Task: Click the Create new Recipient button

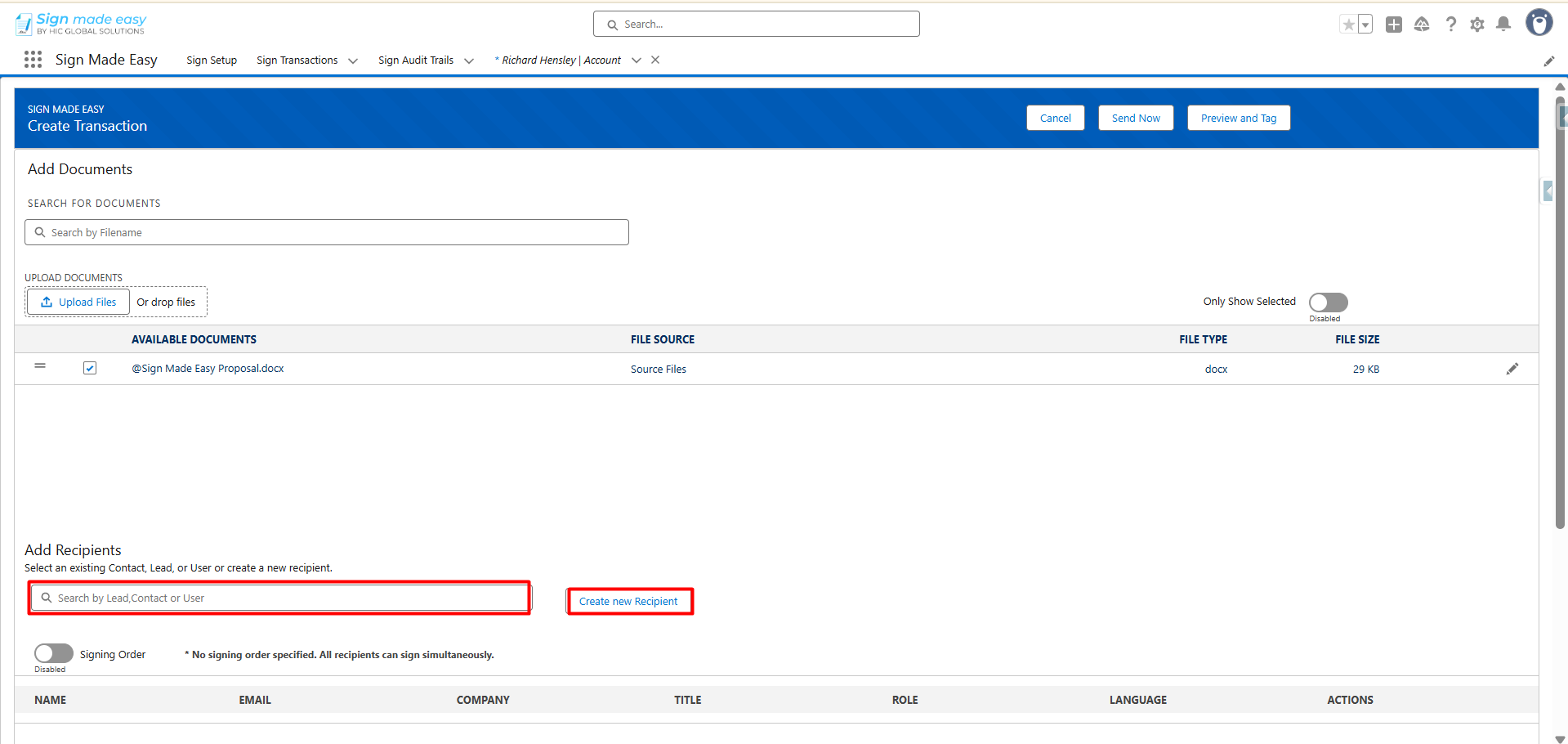Action: click(628, 601)
